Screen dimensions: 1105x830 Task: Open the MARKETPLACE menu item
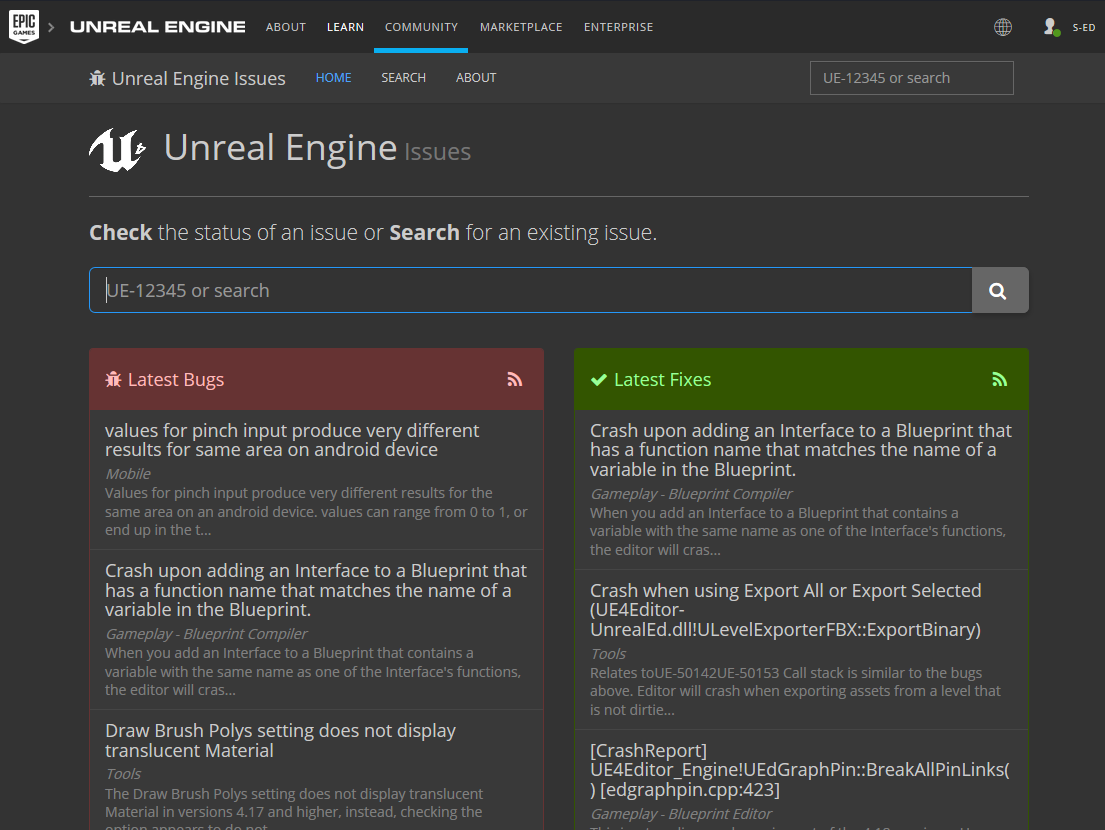click(x=521, y=27)
